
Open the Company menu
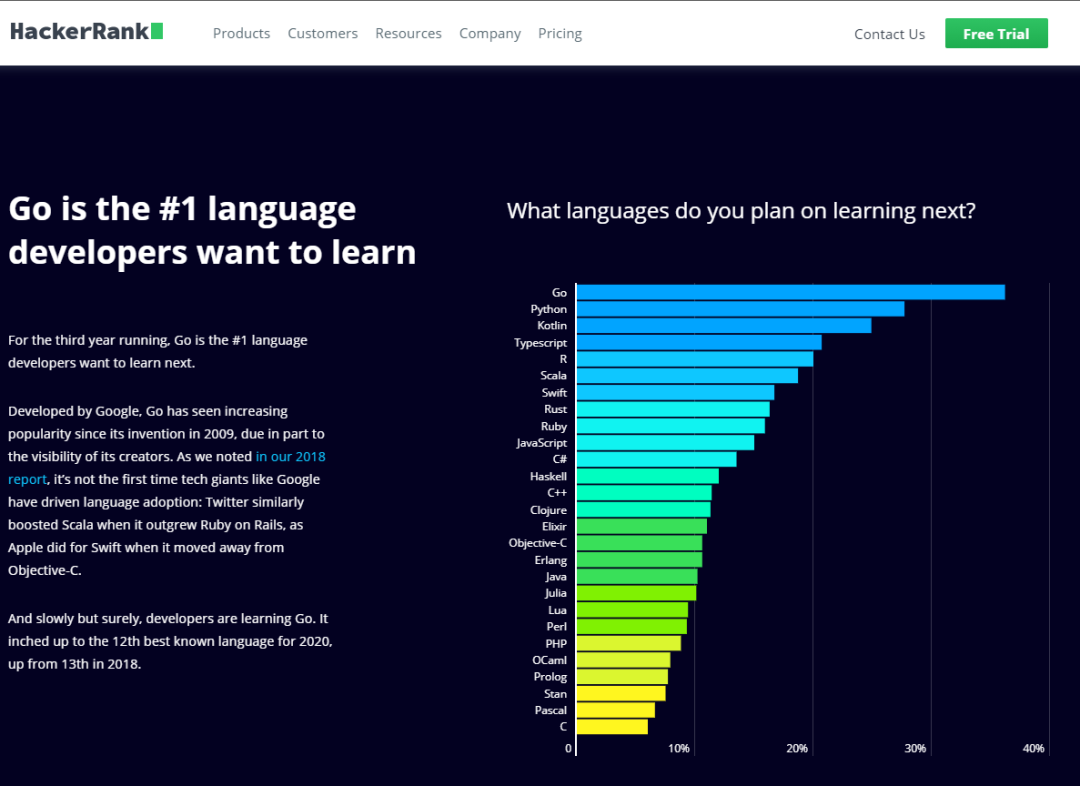490,33
